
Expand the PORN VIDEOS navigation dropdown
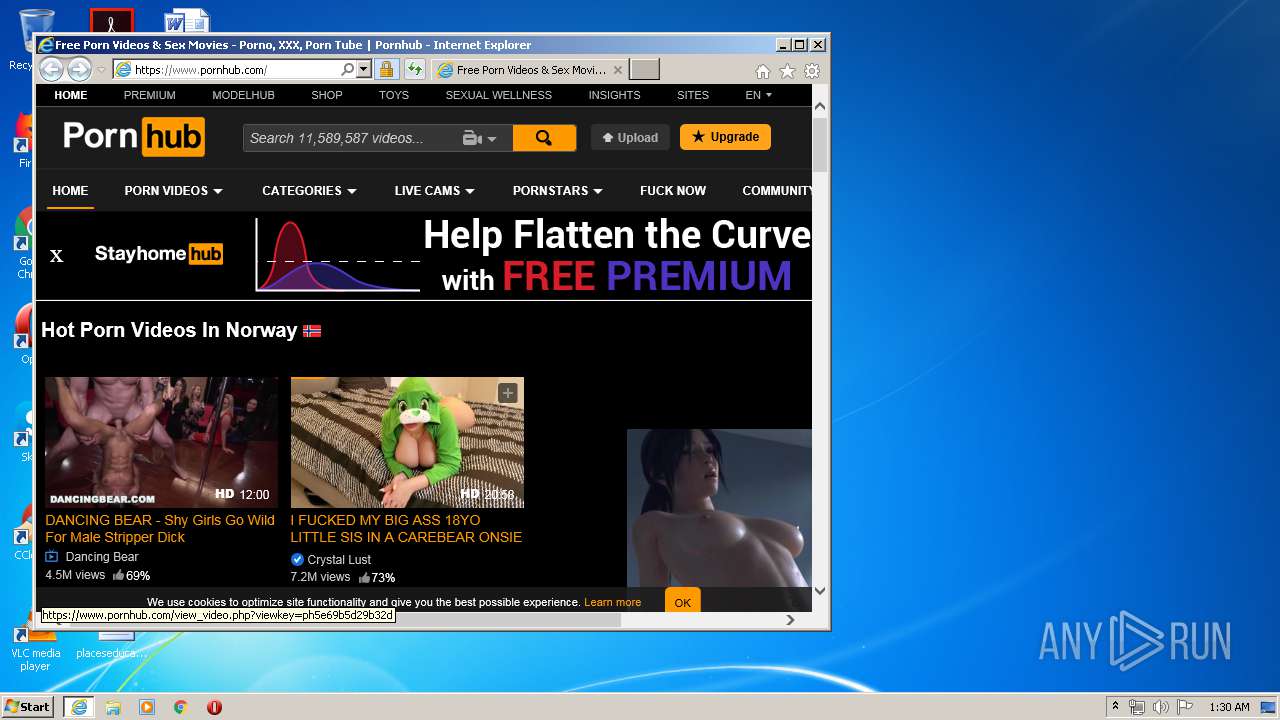tap(173, 190)
